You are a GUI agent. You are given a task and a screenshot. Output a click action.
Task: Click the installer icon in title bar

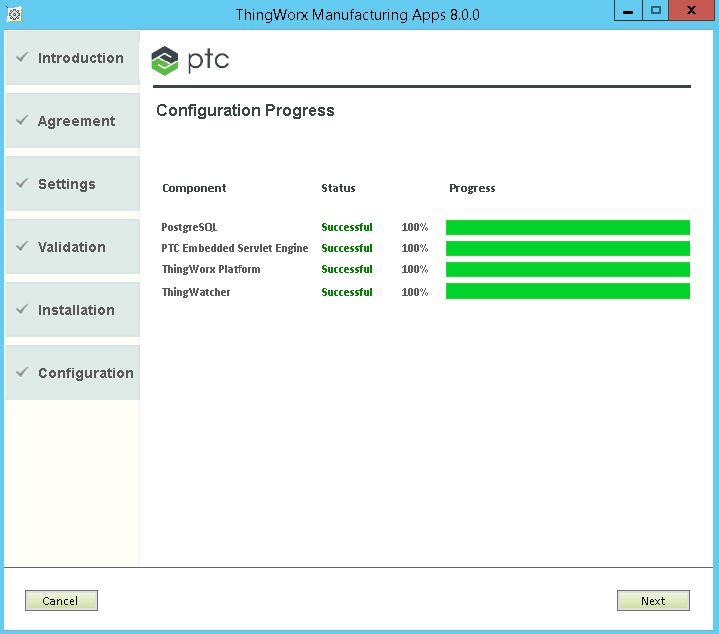[14, 14]
